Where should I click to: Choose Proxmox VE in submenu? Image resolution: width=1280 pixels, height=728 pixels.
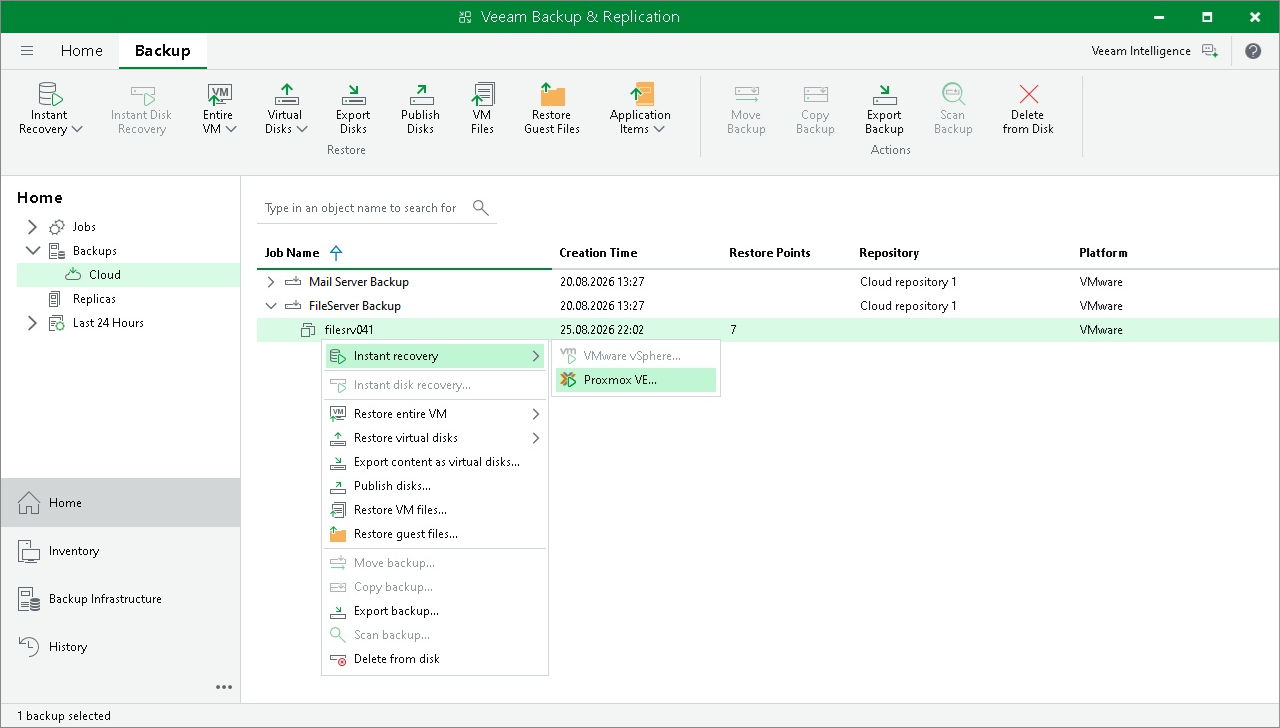pos(636,380)
